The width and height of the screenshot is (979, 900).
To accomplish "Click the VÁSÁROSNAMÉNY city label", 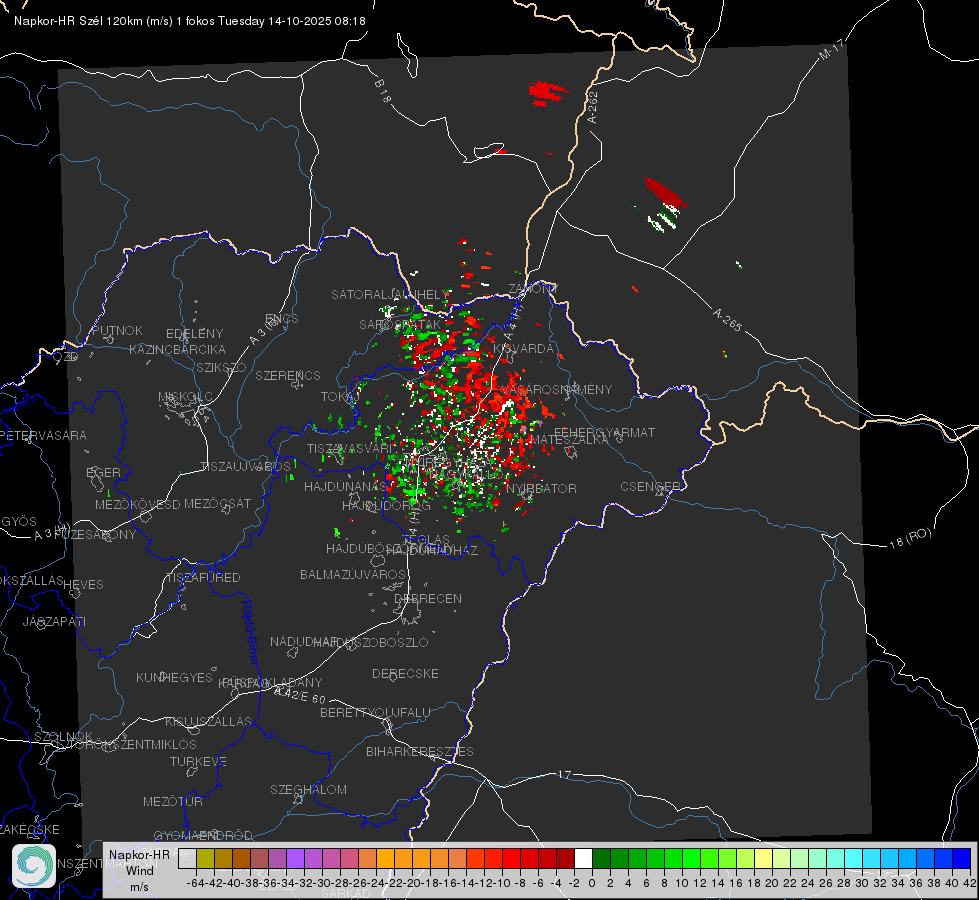I will (x=556, y=389).
